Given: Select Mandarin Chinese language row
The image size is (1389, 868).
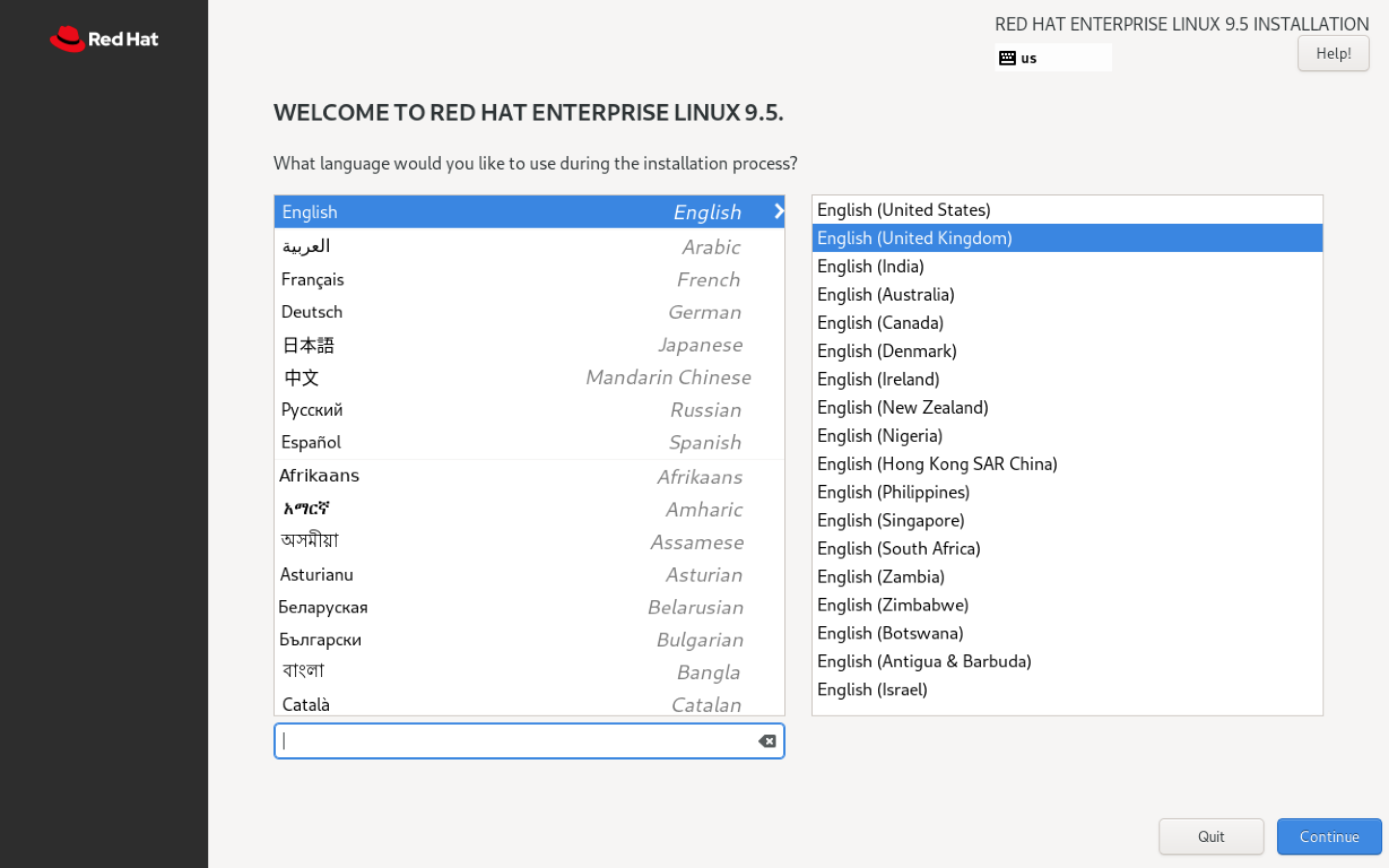Looking at the screenshot, I should tap(529, 378).
